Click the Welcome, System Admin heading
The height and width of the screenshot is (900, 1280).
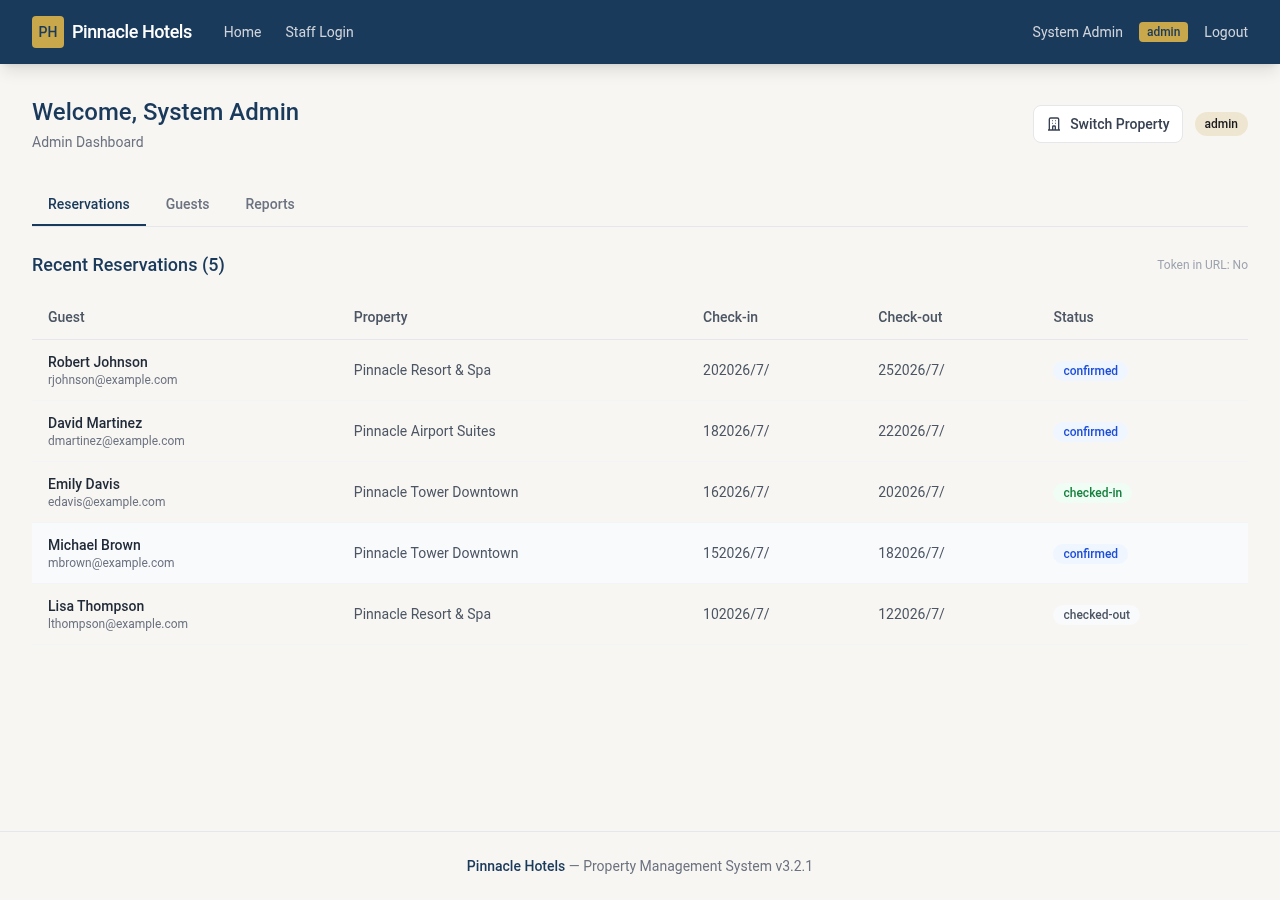[x=165, y=112]
